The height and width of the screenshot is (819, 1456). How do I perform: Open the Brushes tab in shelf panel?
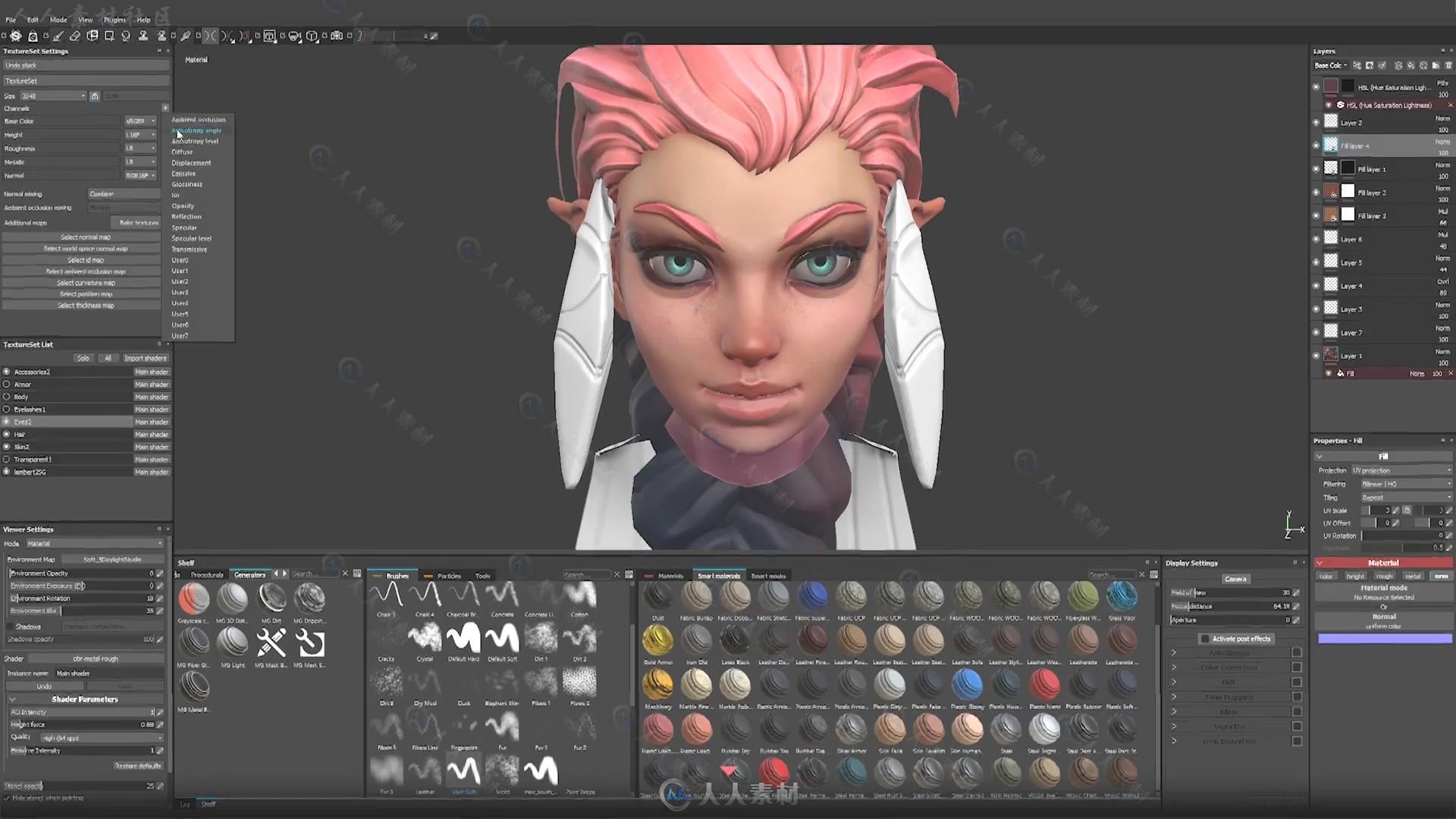coord(398,575)
